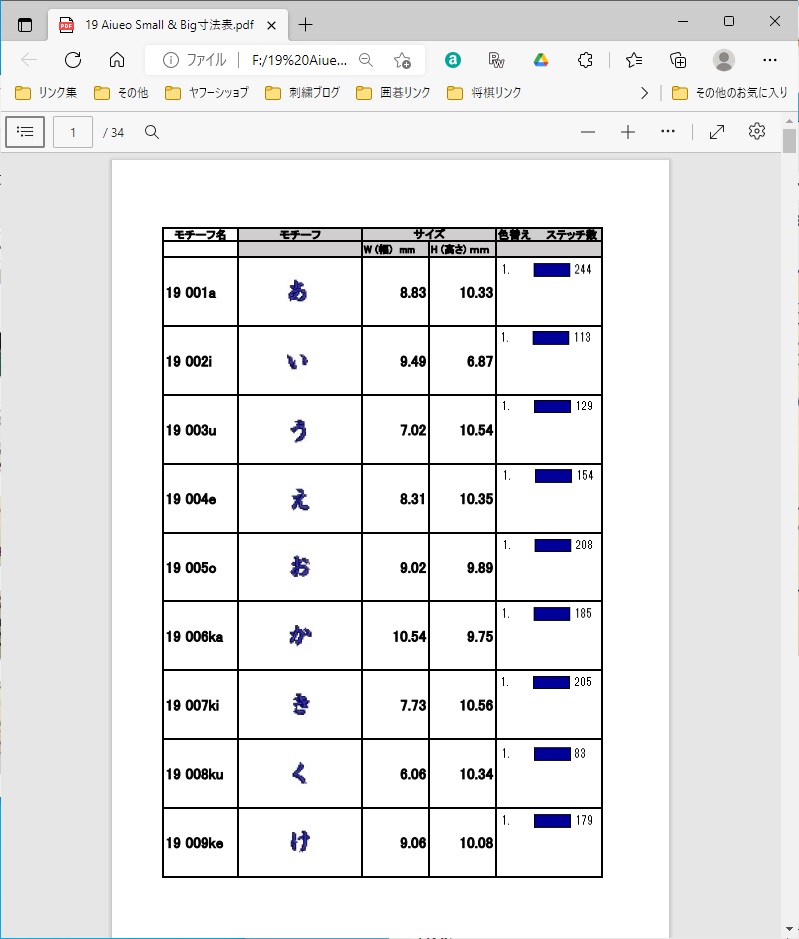Click the scrollbar down arrow

tap(789, 929)
